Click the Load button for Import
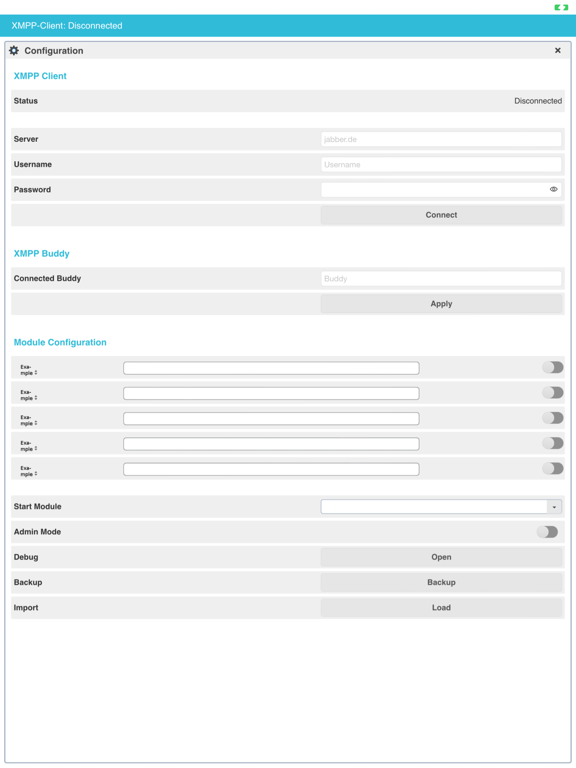Screen dimensions: 576x768 point(441,608)
